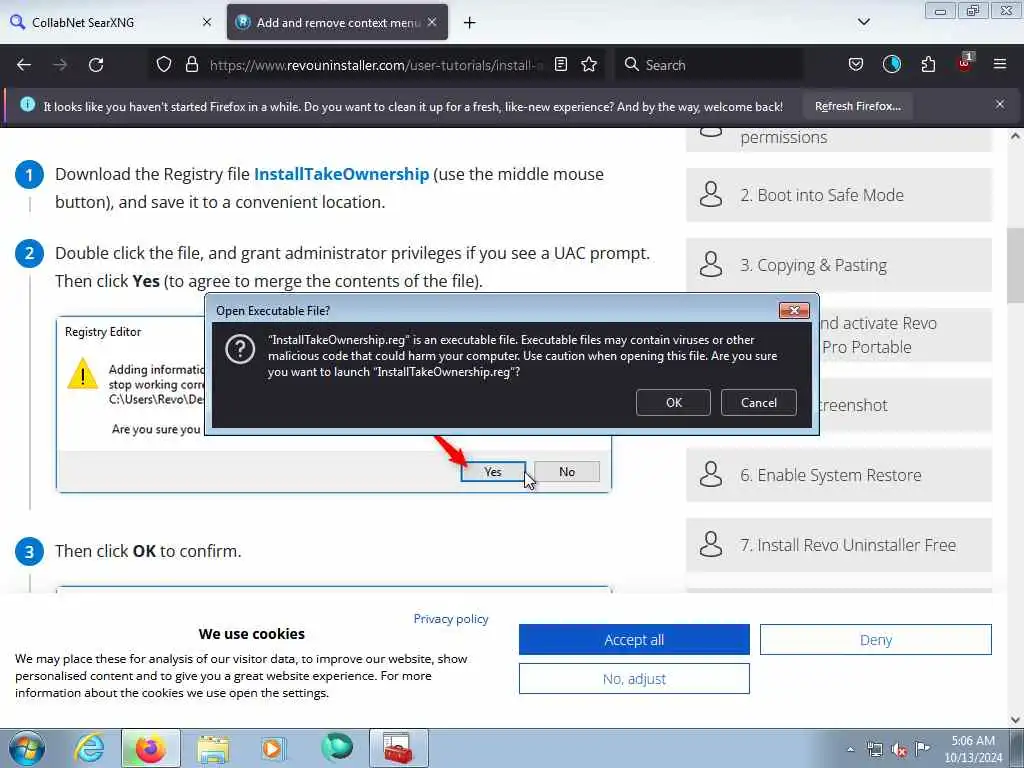This screenshot has height=768, width=1024.
Task: Open the Pocket save icon
Action: 856,65
